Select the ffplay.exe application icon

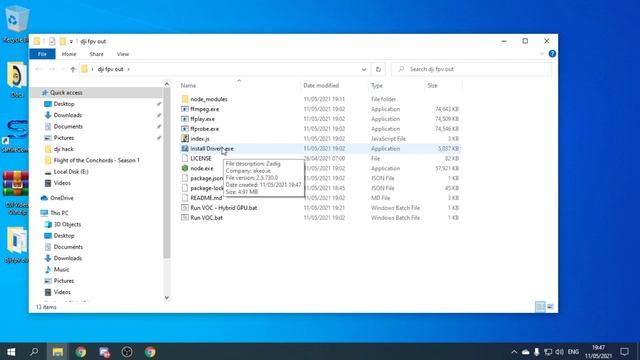(x=185, y=119)
